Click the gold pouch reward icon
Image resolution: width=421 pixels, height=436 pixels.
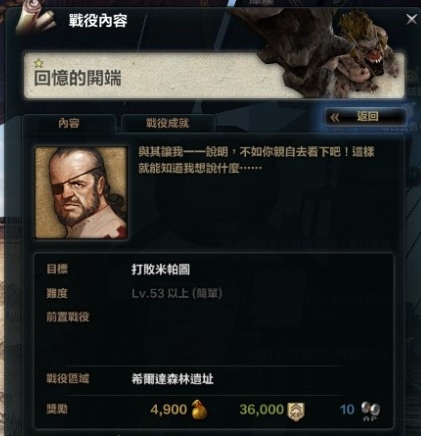[199, 410]
